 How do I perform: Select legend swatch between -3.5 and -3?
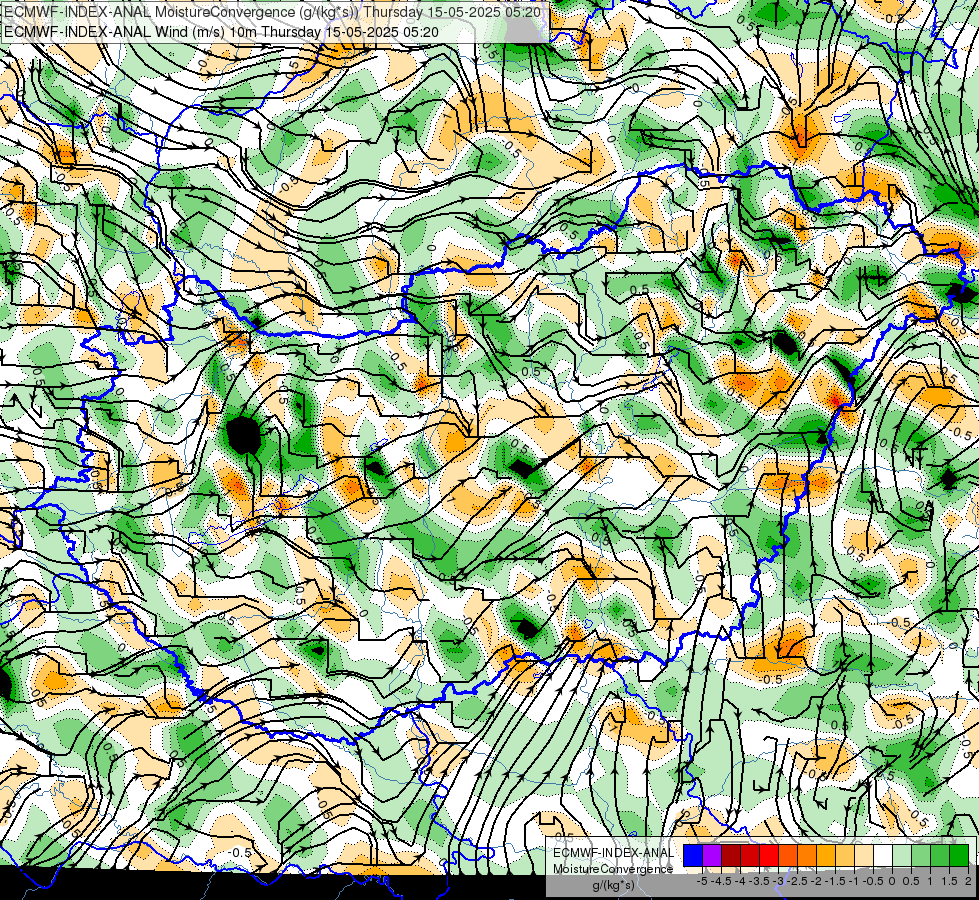769,856
